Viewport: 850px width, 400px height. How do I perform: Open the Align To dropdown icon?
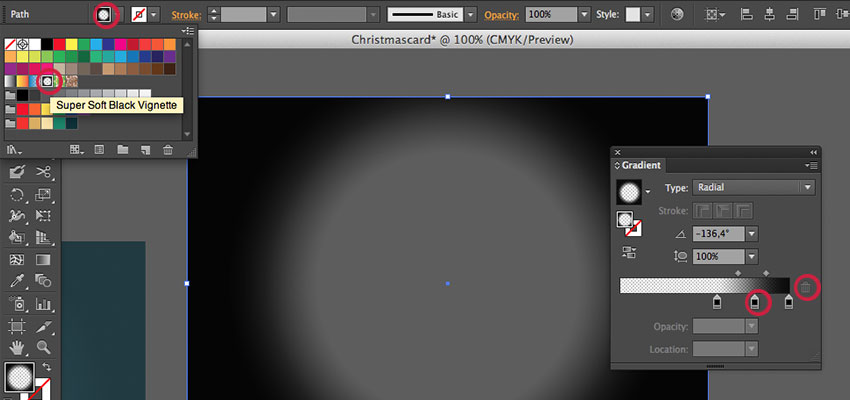click(x=715, y=15)
